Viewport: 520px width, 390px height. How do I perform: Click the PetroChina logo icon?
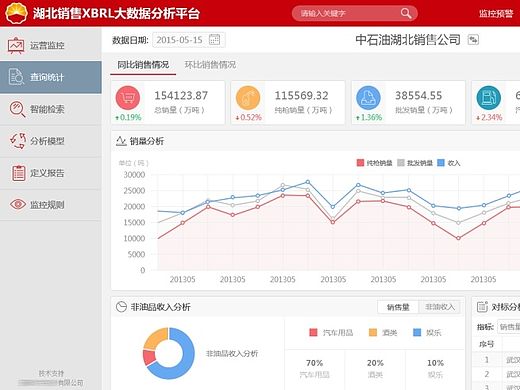[x=16, y=13]
